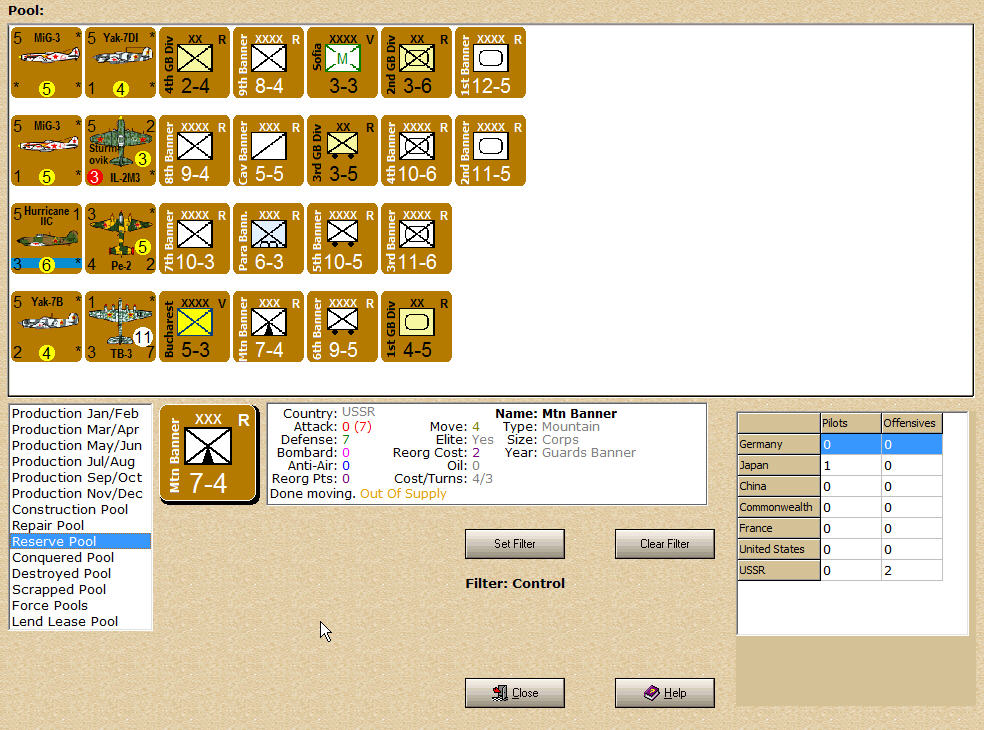Open Production Sep/Oct pool
Screen dimensions: 984x730
(x=80, y=478)
